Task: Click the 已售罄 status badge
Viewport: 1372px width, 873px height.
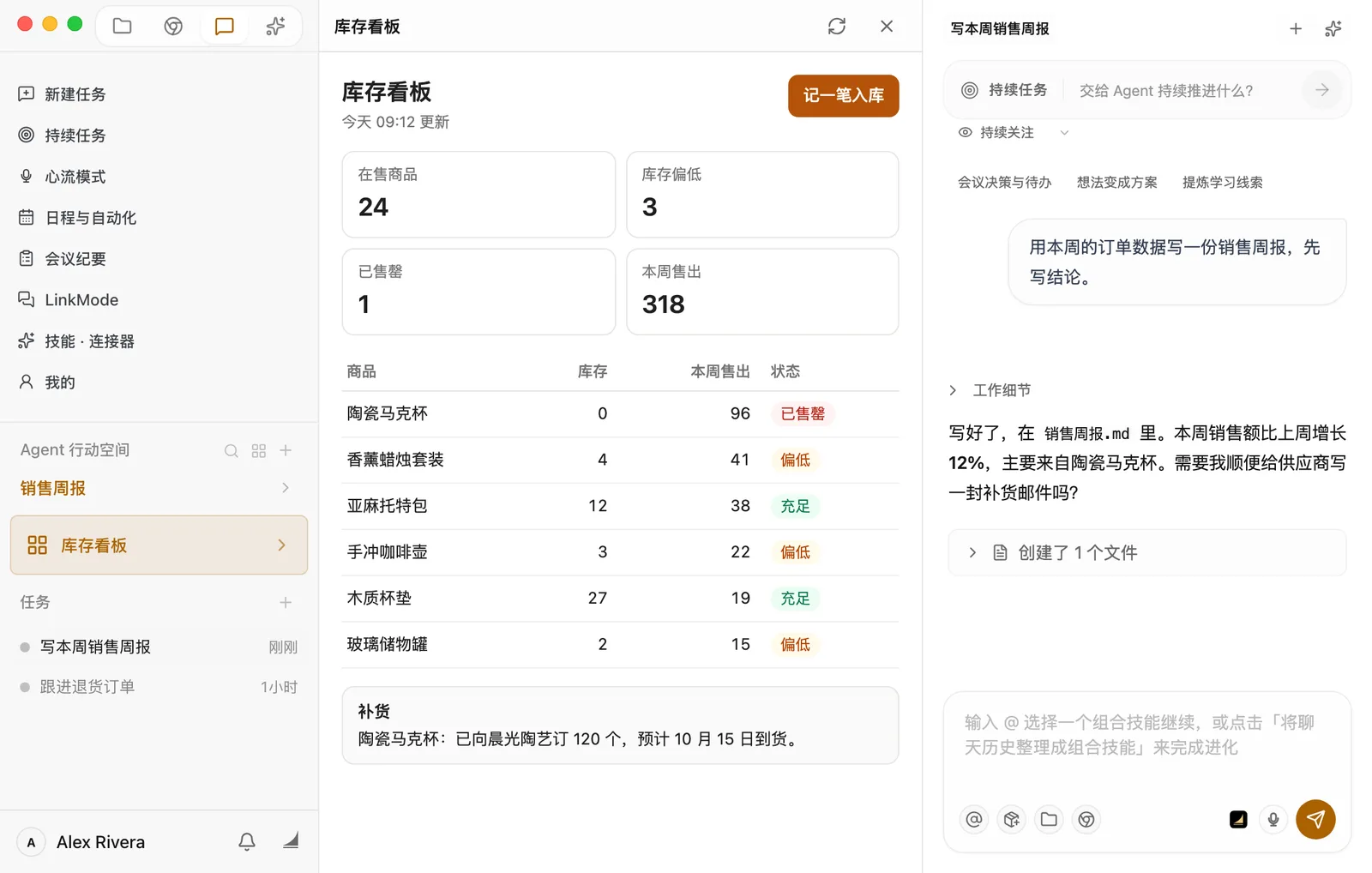Action: (x=803, y=414)
